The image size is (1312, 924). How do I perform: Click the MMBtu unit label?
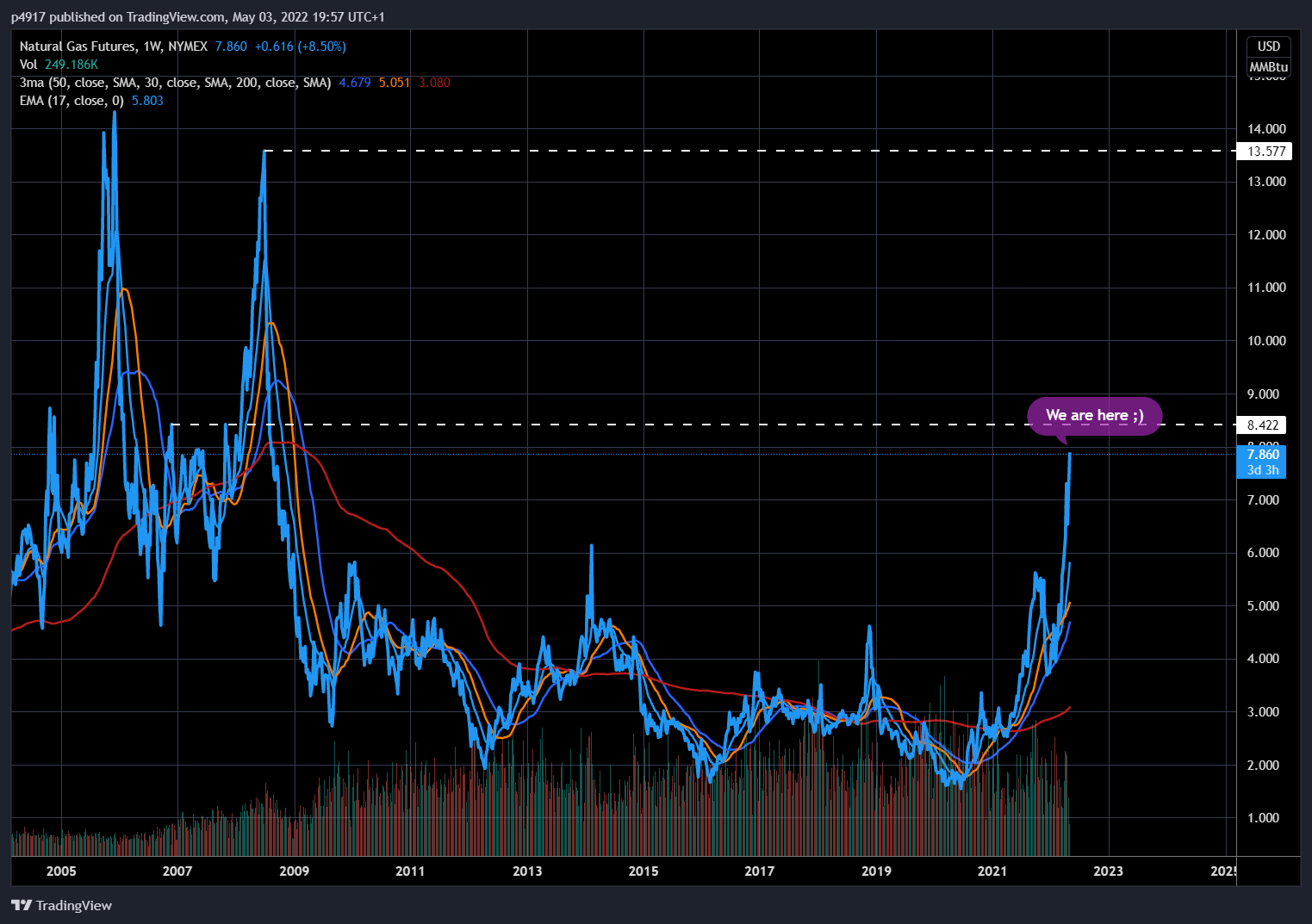click(x=1269, y=66)
